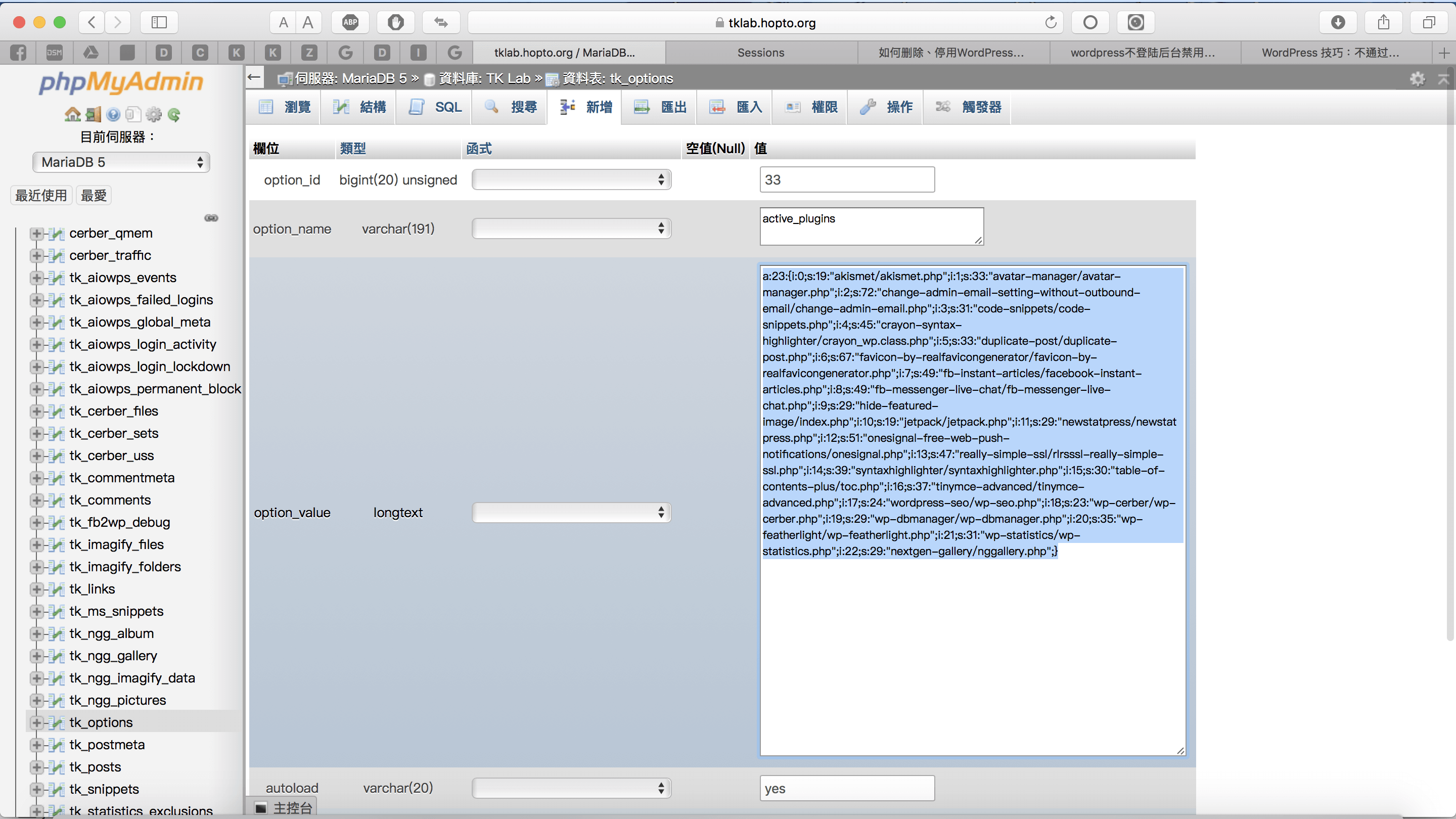Click the phpMyAdmin home icon

72,115
